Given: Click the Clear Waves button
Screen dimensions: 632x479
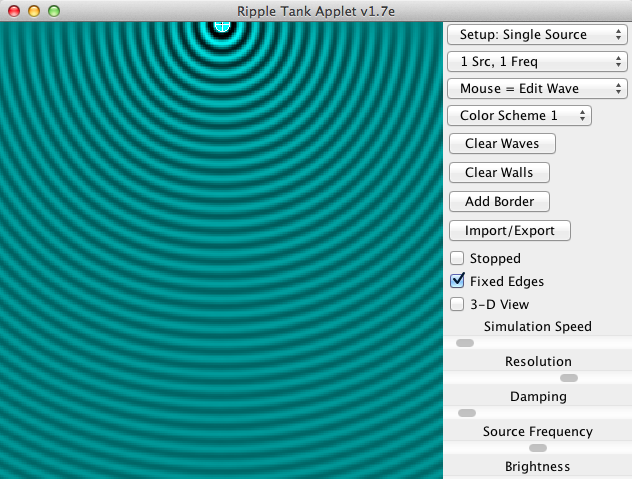Looking at the screenshot, I should (x=502, y=144).
